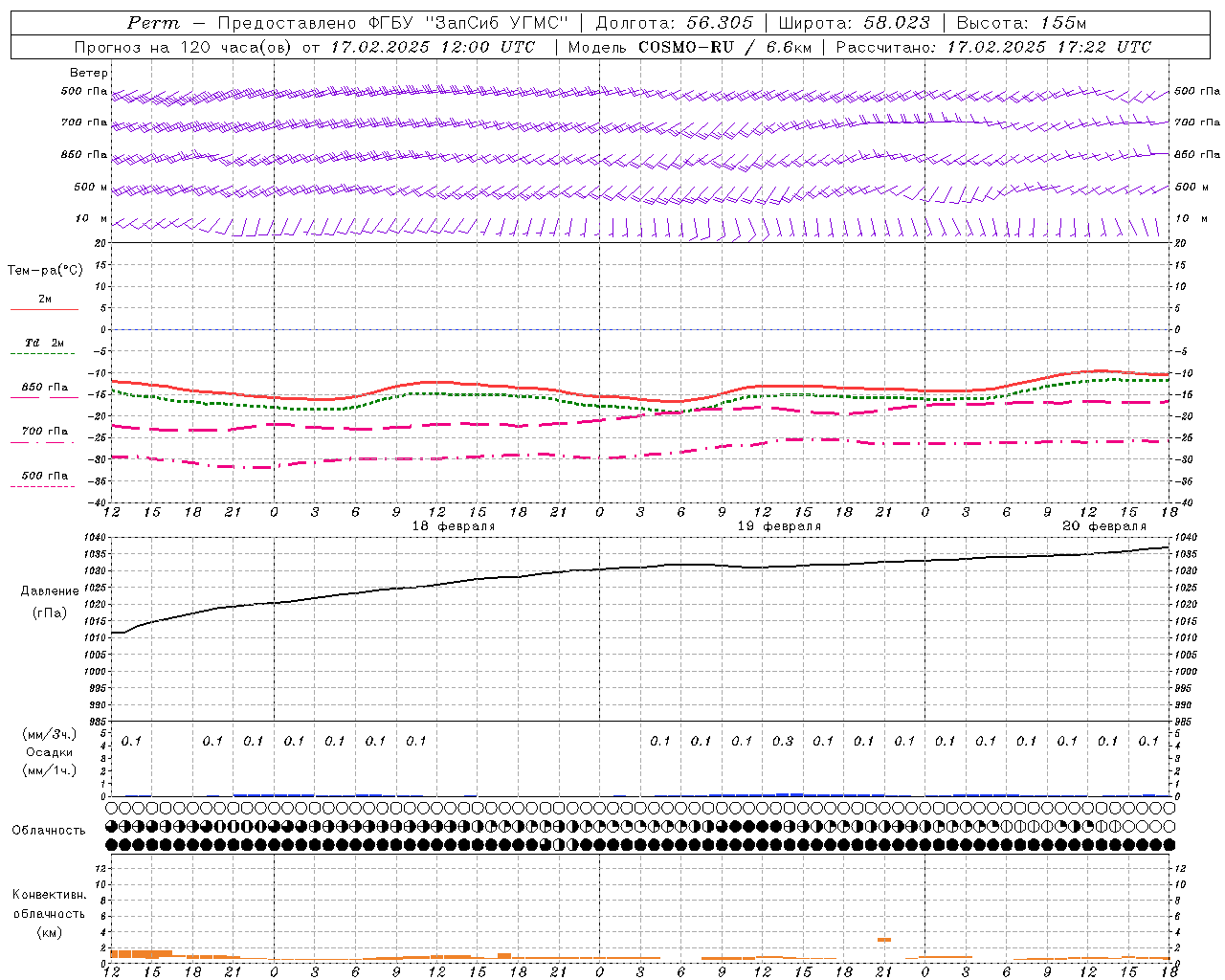
Task: Click the "Конвективн." convective cloud label
Action: [49, 895]
